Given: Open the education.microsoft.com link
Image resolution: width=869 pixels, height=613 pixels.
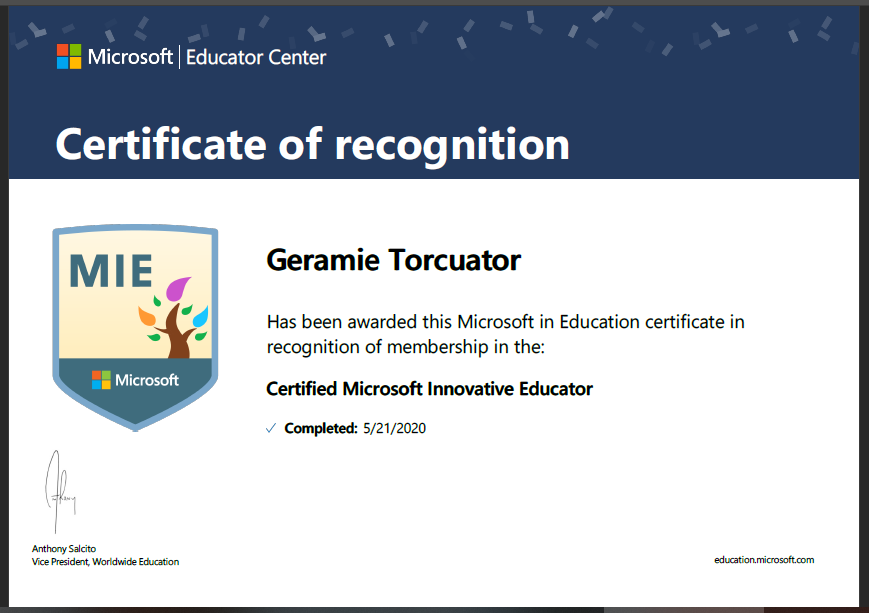Looking at the screenshot, I should tap(765, 560).
